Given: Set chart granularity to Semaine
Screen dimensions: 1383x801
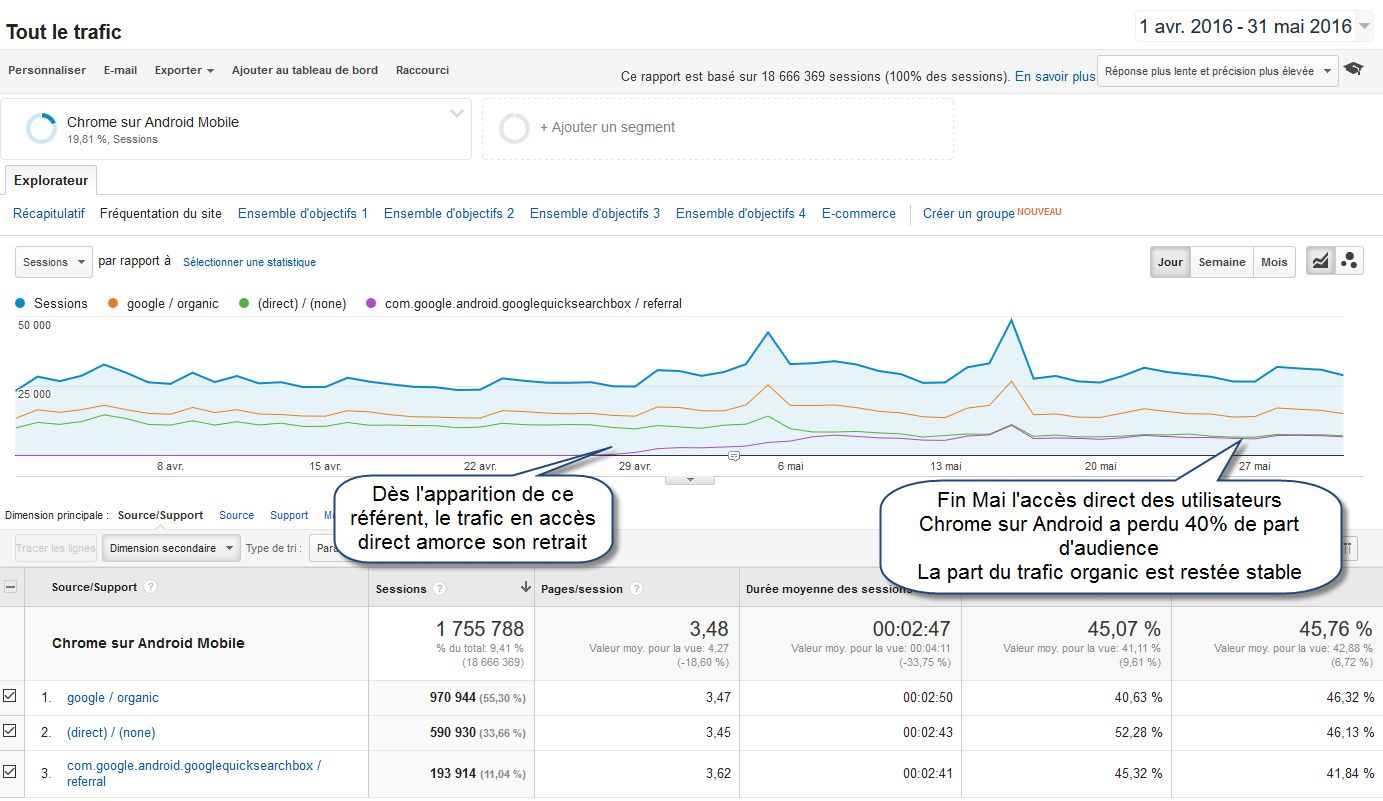Looking at the screenshot, I should point(1222,262).
